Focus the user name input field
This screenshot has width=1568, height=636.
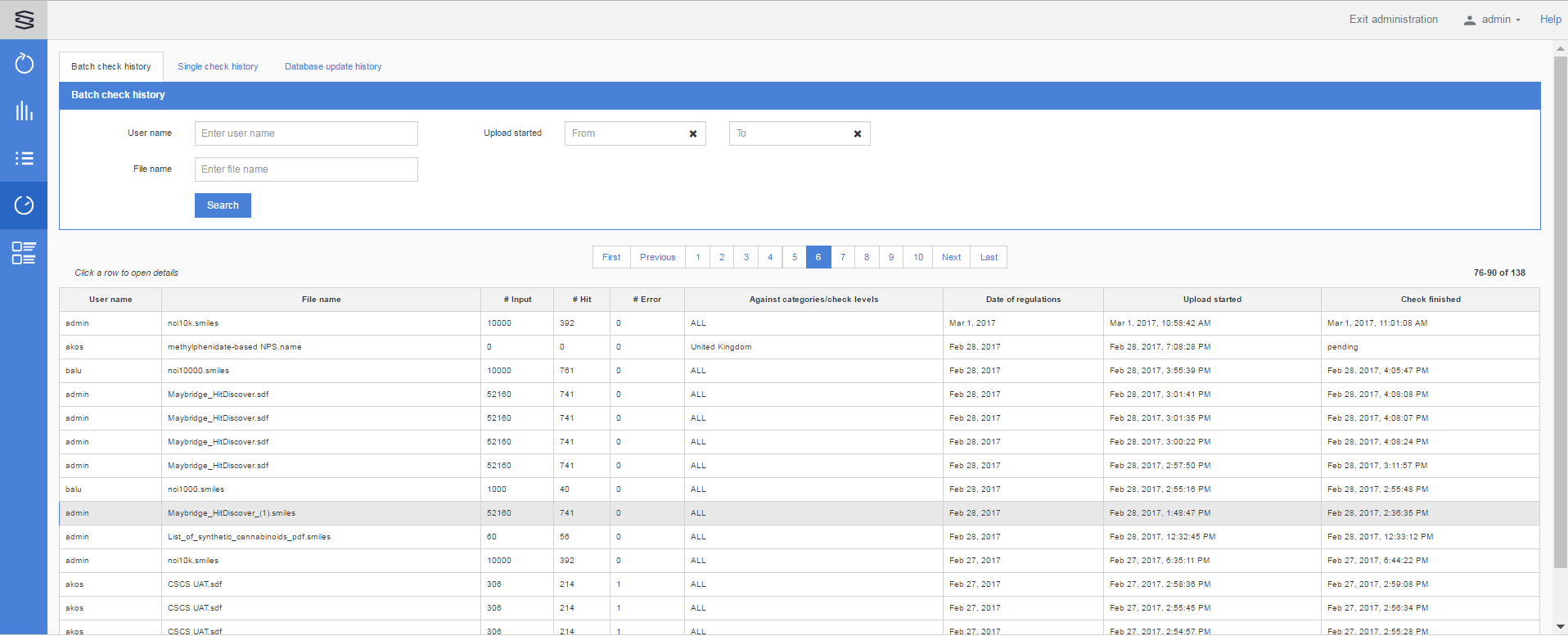tap(306, 133)
